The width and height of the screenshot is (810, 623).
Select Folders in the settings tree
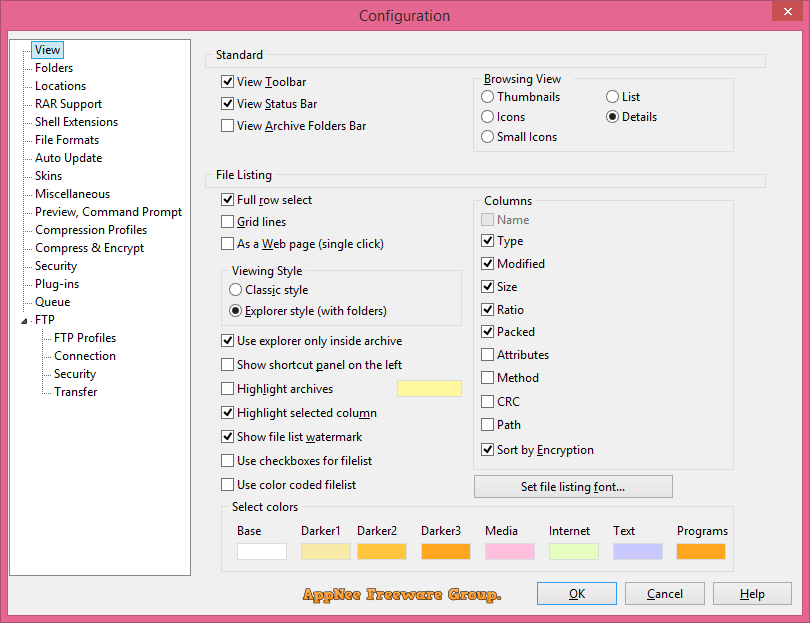pos(54,68)
